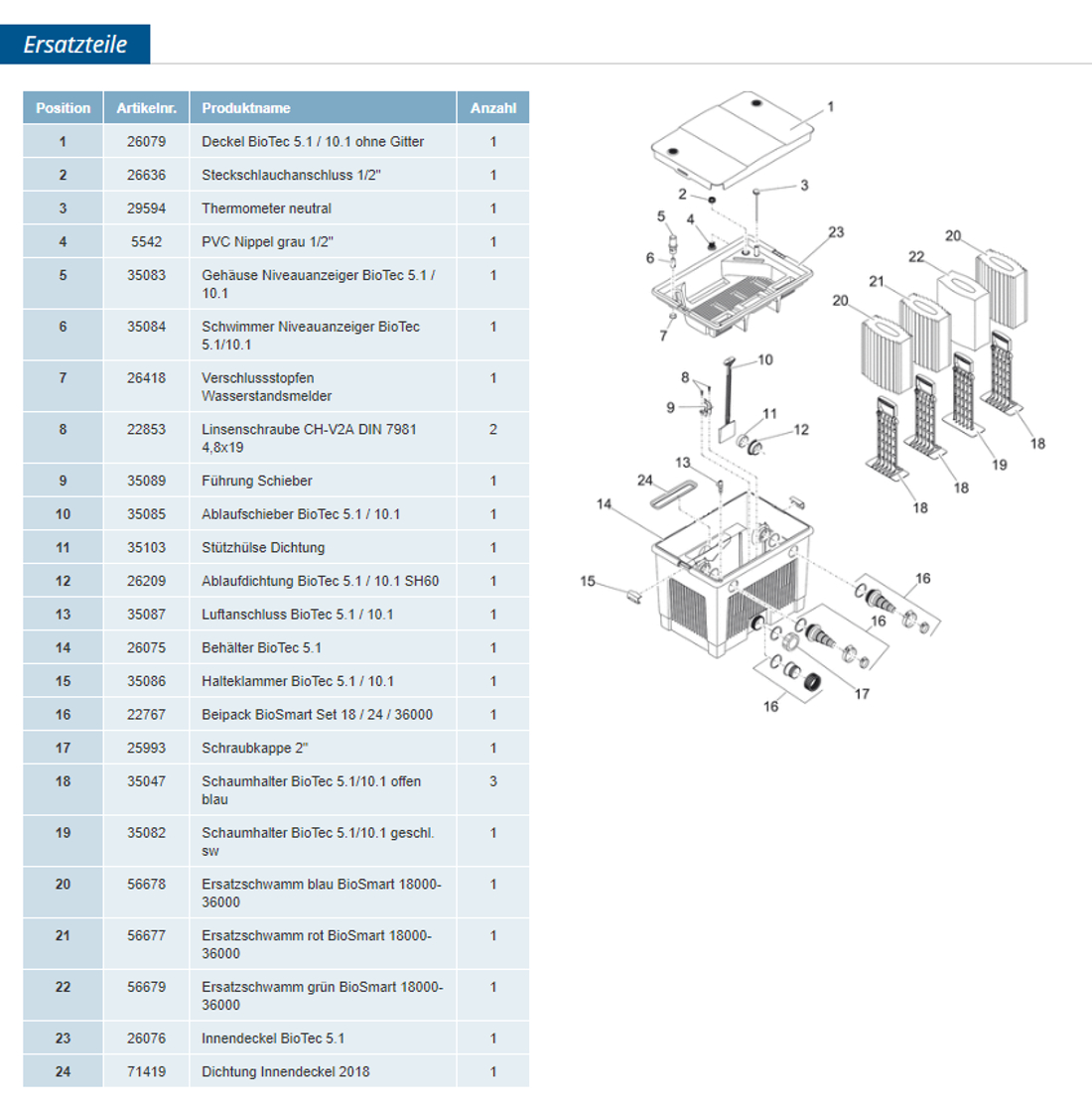The image size is (1092, 1110).
Task: Click inner cover label 23 in diagram
Action: pos(836,232)
